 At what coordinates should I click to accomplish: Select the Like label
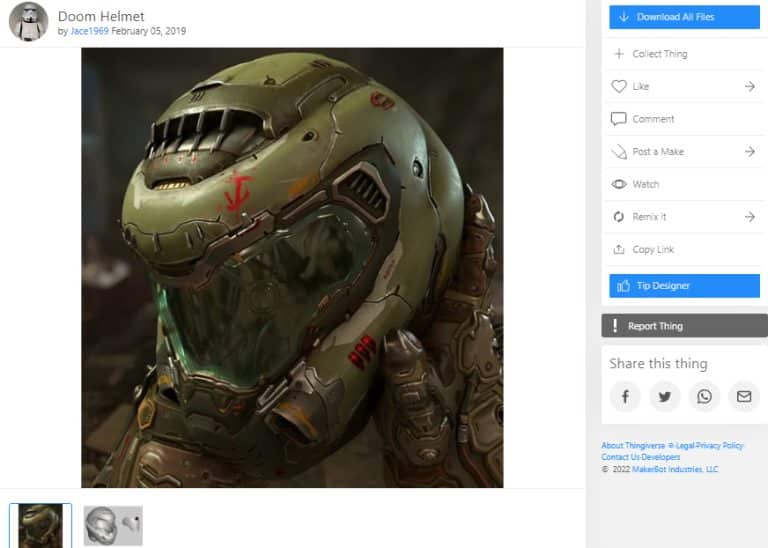pyautogui.click(x=641, y=87)
